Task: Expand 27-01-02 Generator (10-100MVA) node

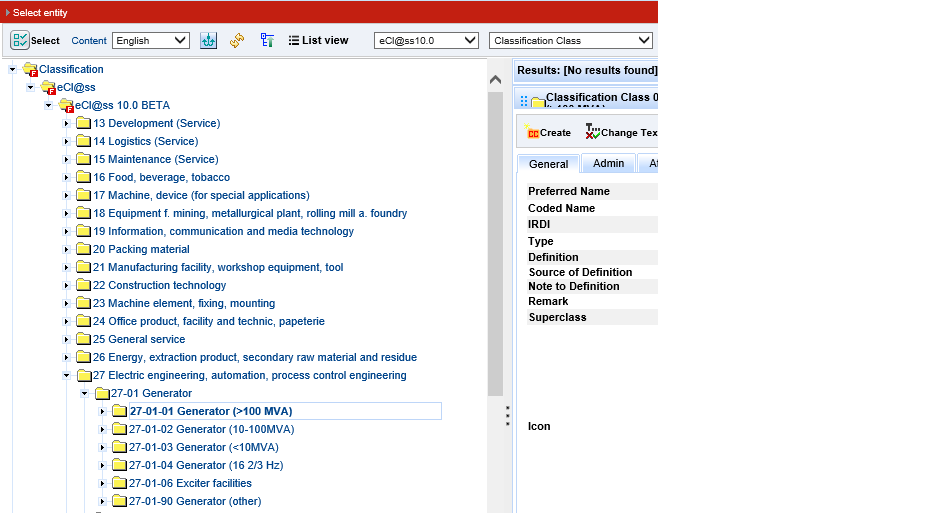Action: 102,430
